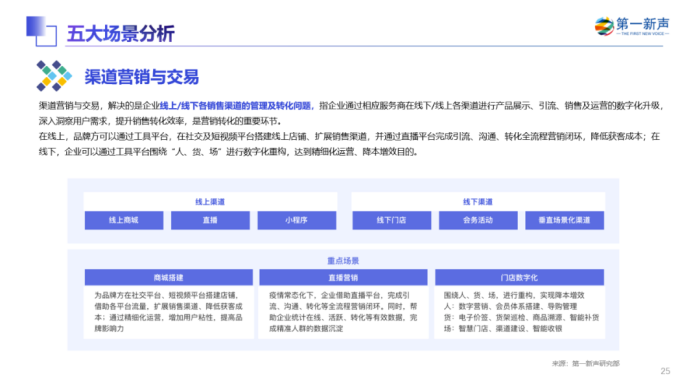Click the highlighted phrase 线上/线下各销售渠道的管理及转化问题

pyautogui.click(x=236, y=106)
